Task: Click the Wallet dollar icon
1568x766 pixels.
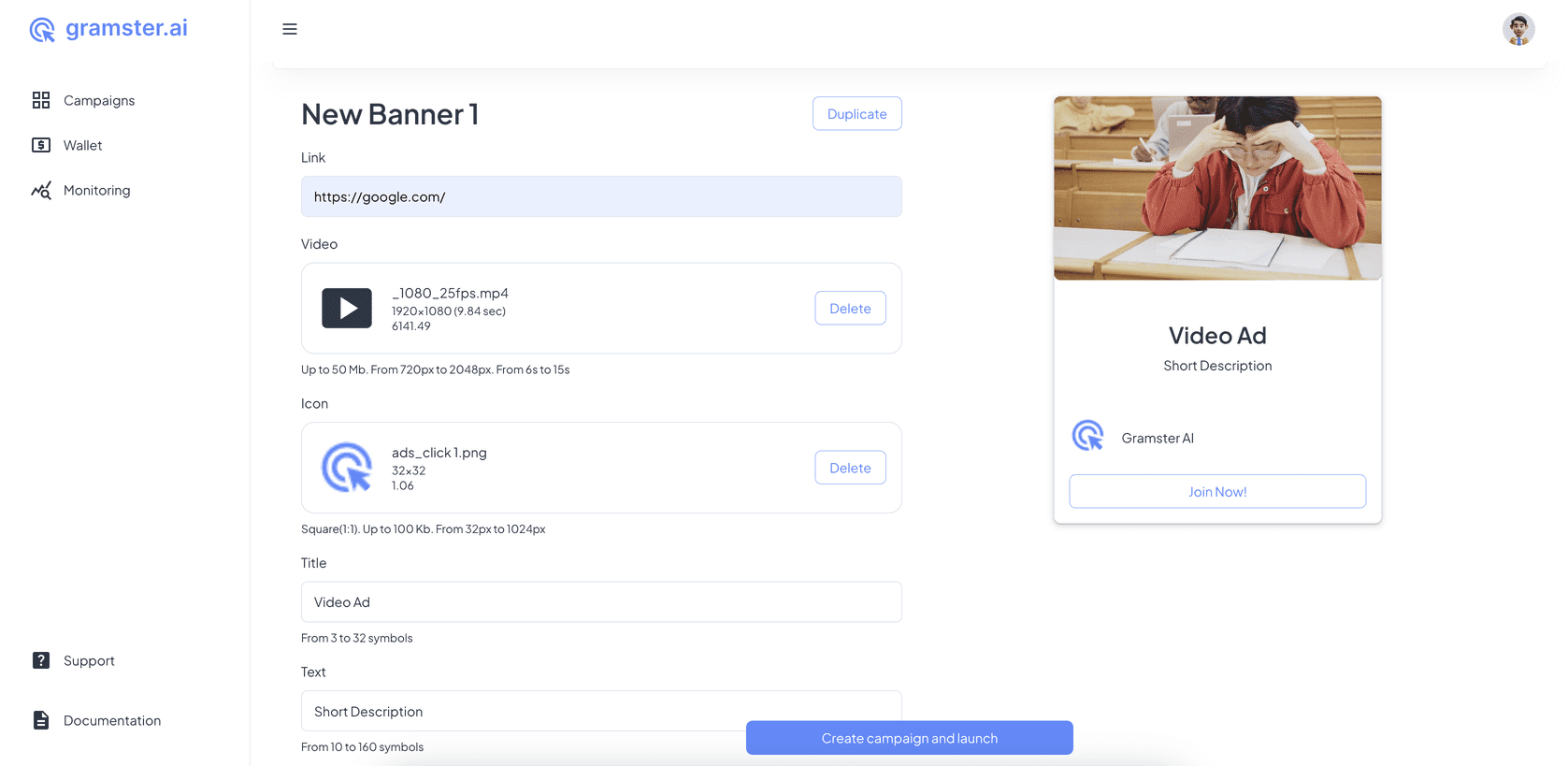Action: coord(41,145)
